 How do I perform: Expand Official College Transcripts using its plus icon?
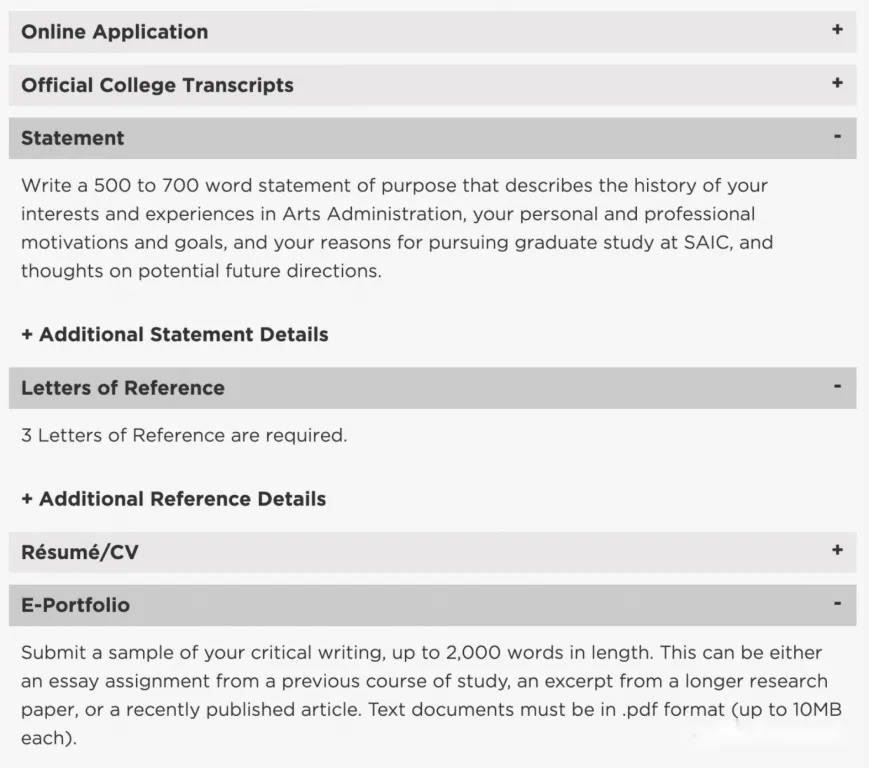point(837,83)
